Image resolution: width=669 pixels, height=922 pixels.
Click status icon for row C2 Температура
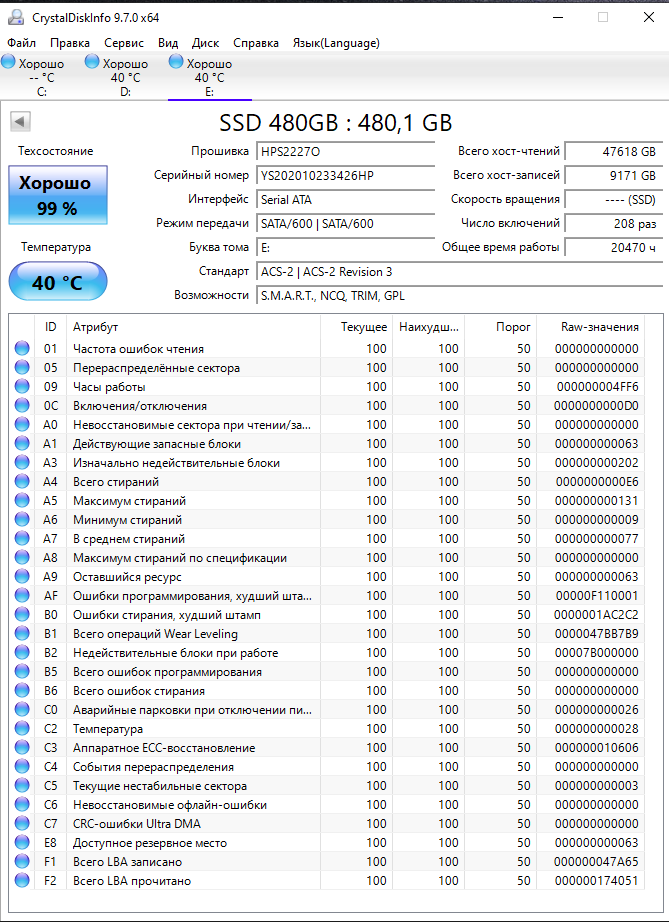[22, 729]
